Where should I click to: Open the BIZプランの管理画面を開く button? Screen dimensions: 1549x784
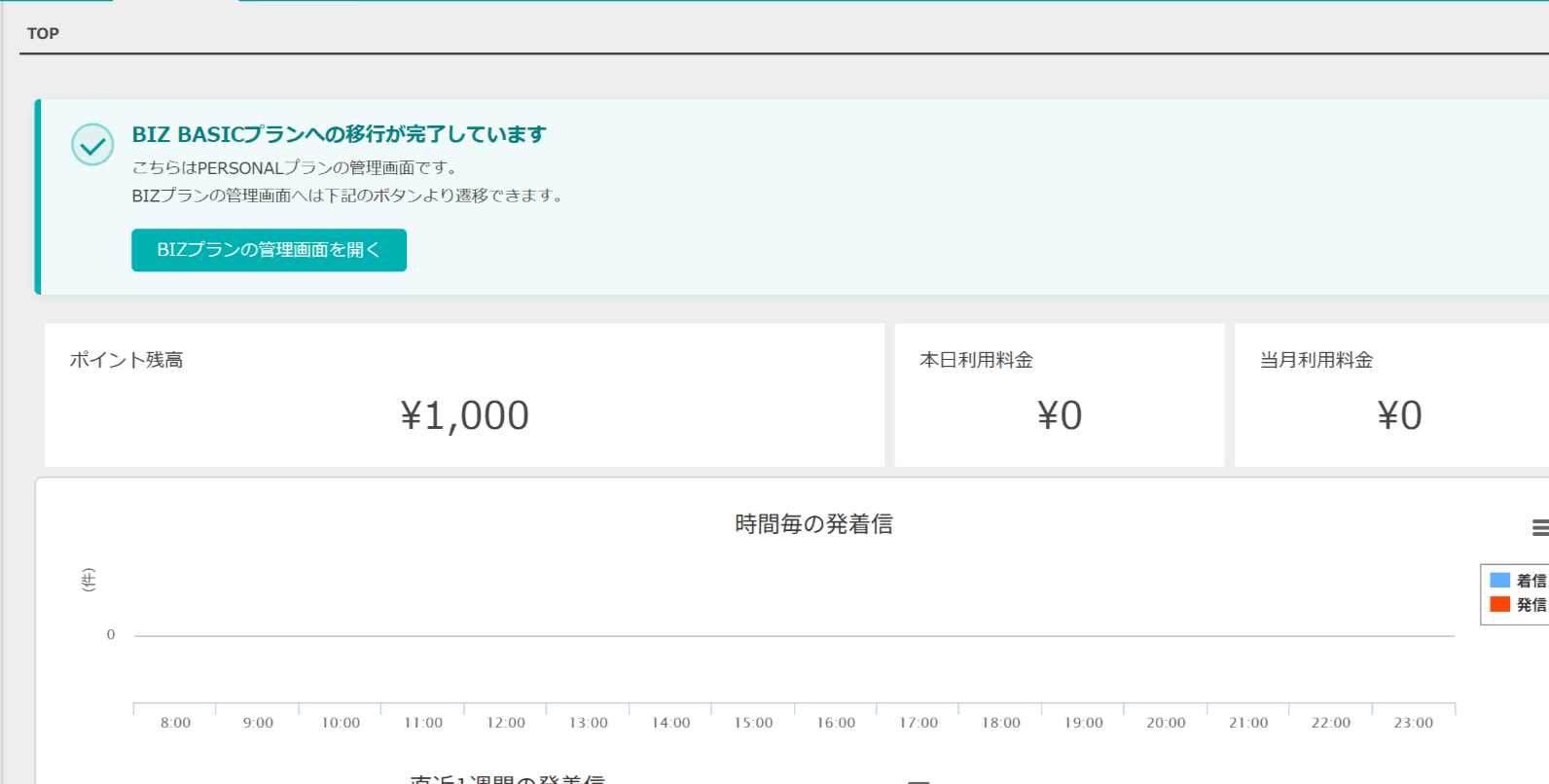click(269, 250)
